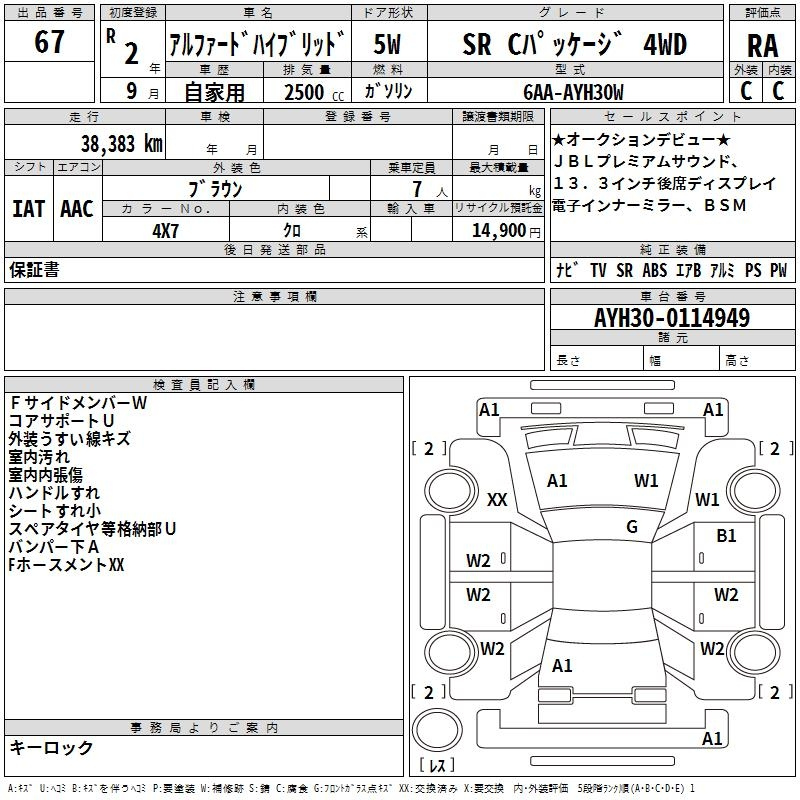Select lot number 67
The height and width of the screenshot is (800, 800).
(x=48, y=43)
